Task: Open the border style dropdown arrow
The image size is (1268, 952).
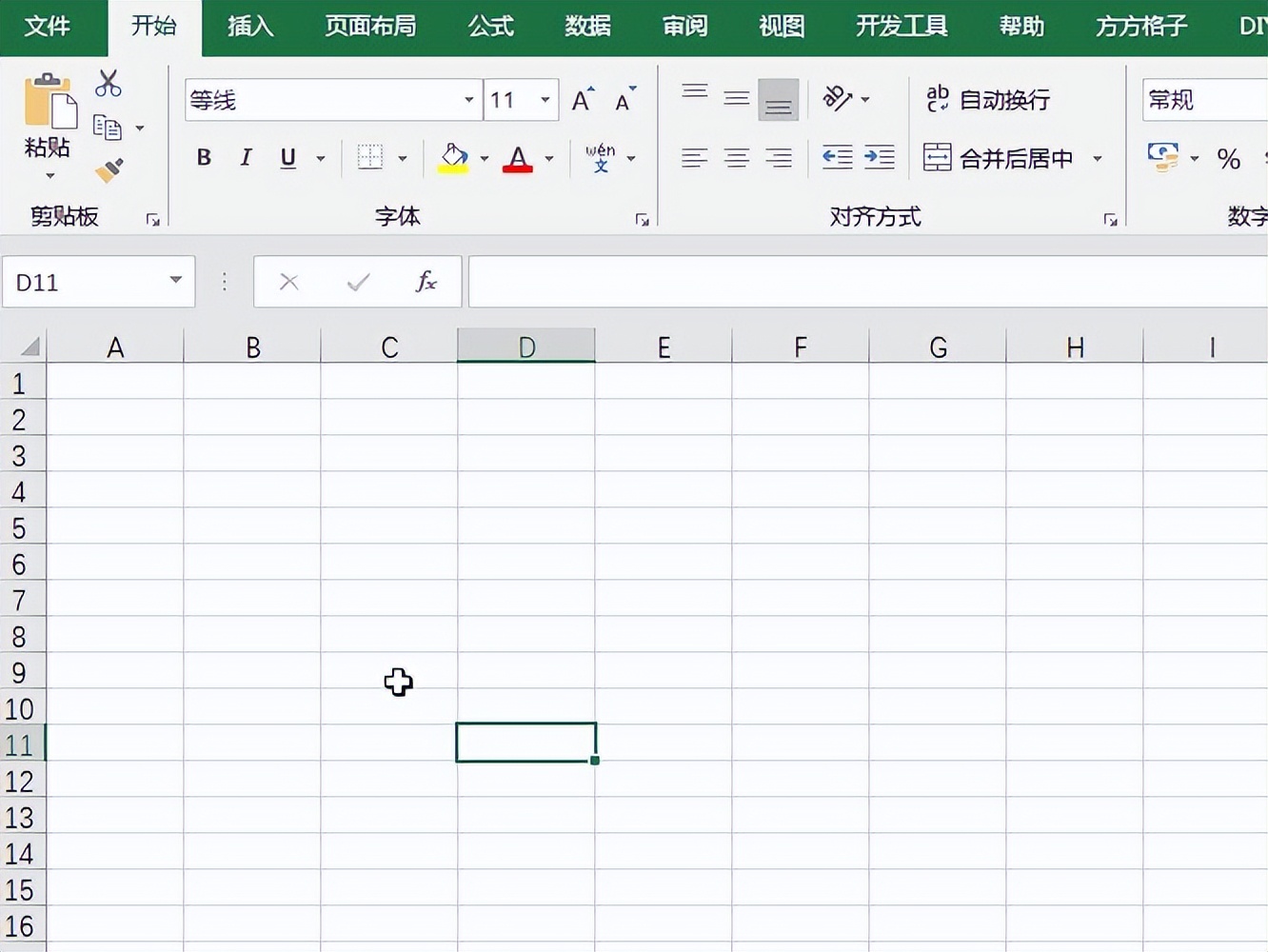Action: pos(402,158)
